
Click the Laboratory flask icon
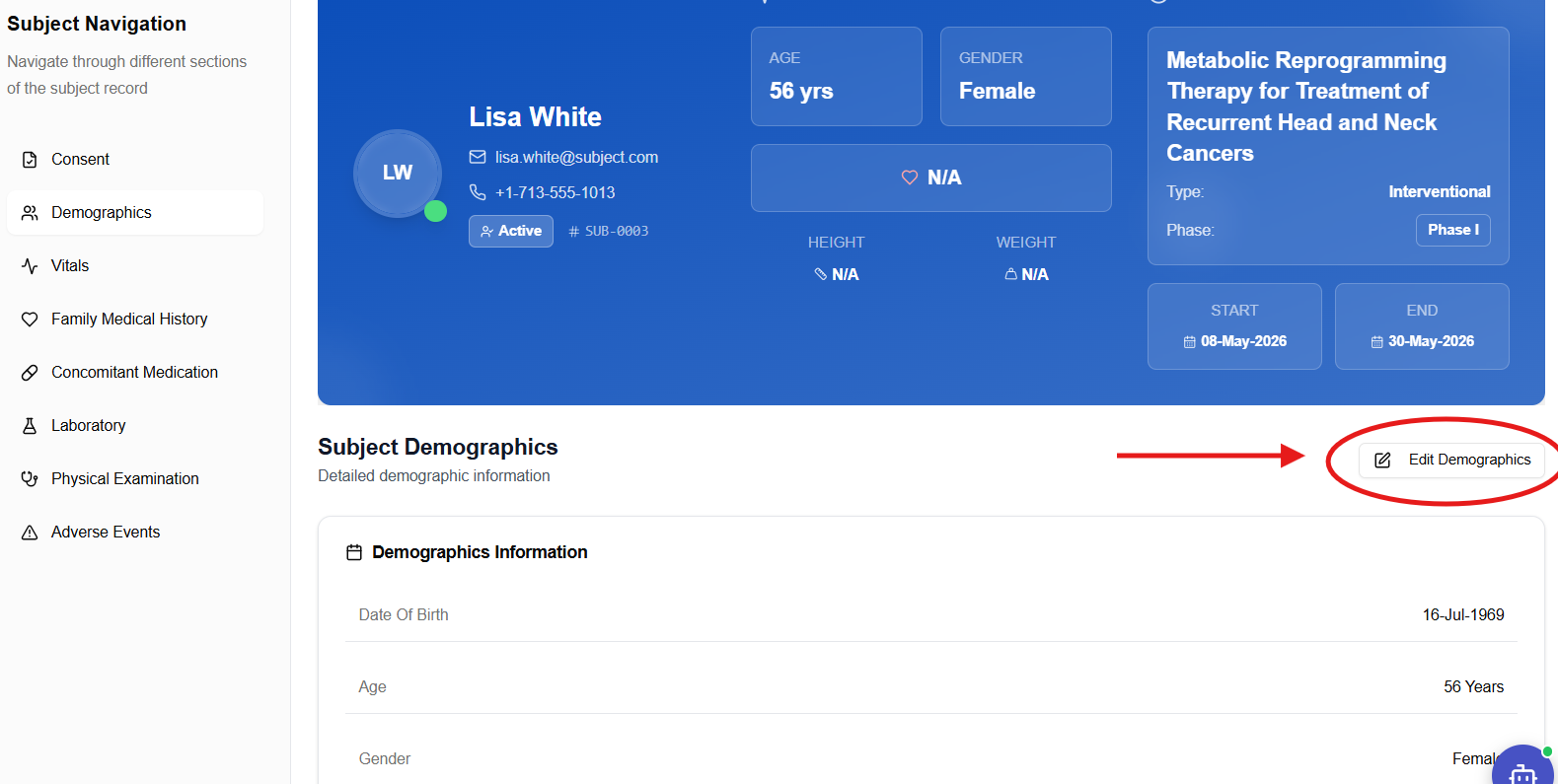pos(30,425)
